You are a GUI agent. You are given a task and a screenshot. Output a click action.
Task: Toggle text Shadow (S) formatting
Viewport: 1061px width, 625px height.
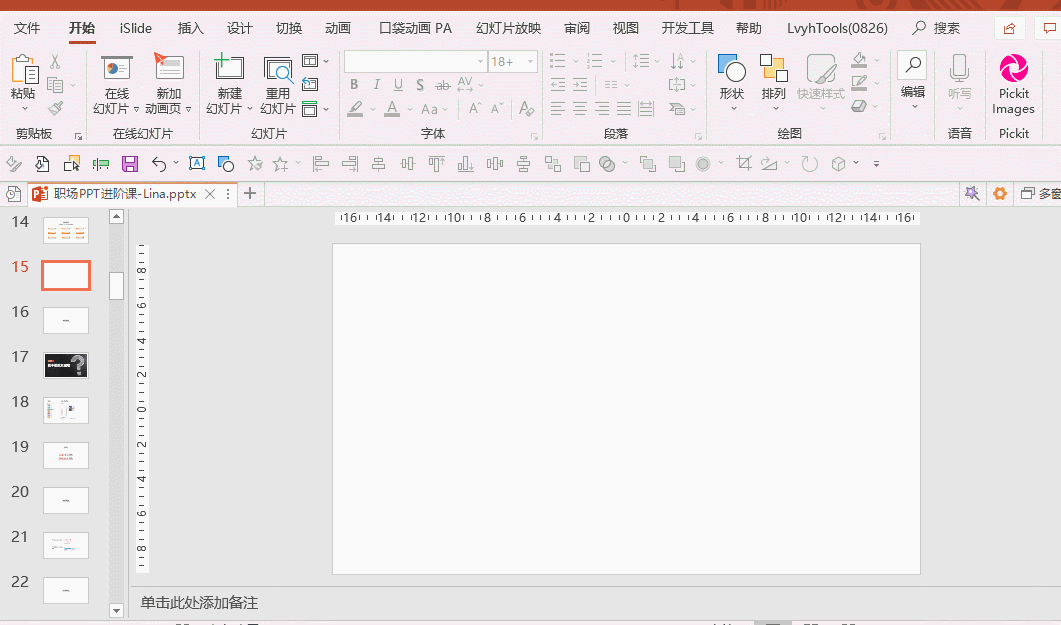[x=420, y=85]
